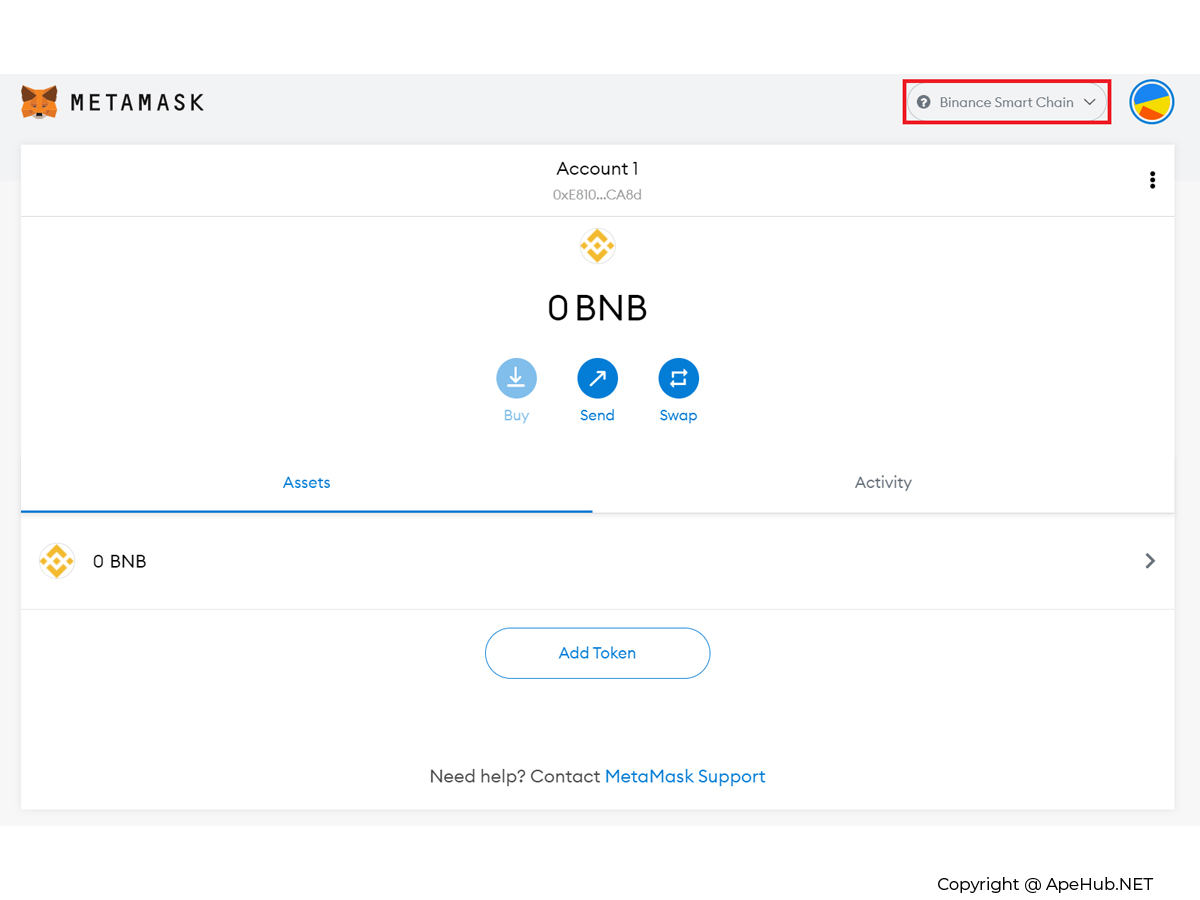Click the Account 1 name

597,169
